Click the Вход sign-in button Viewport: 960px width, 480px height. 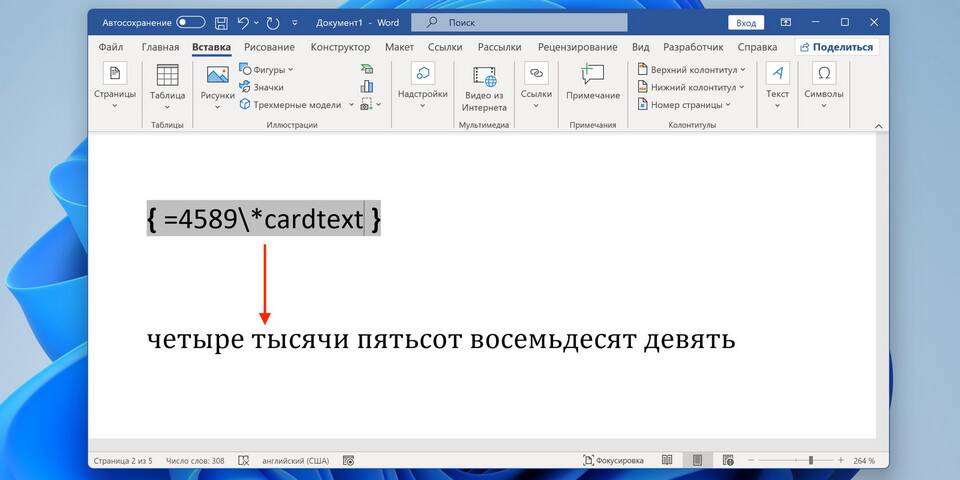click(x=746, y=23)
